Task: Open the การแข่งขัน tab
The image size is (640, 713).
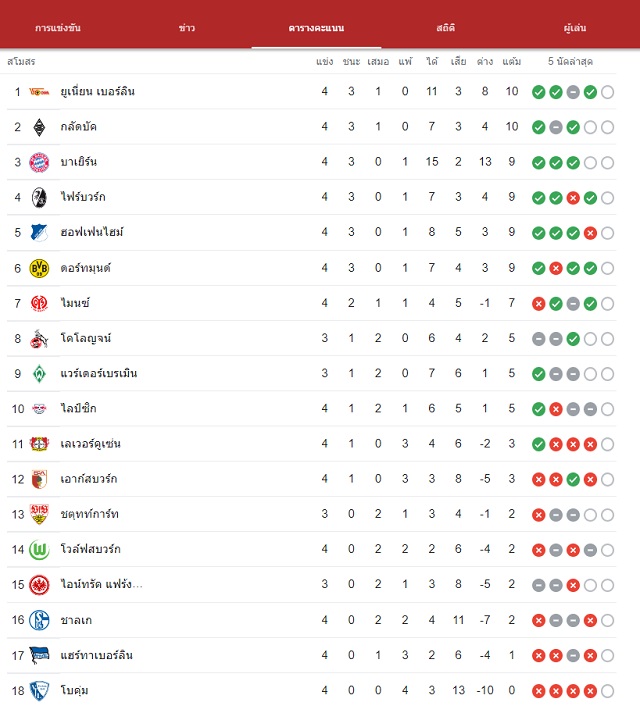Action: (x=58, y=28)
